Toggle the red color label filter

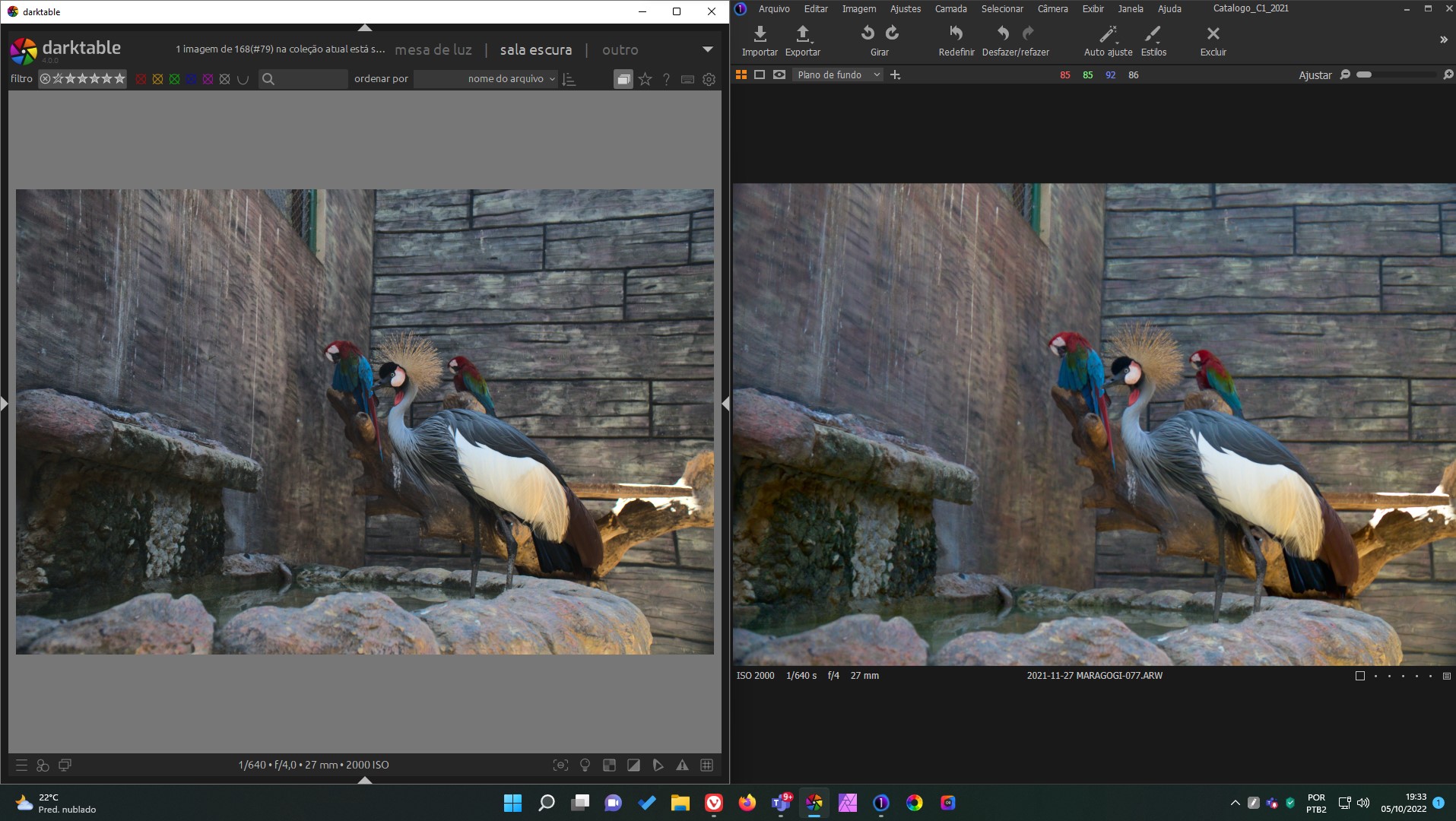[141, 79]
